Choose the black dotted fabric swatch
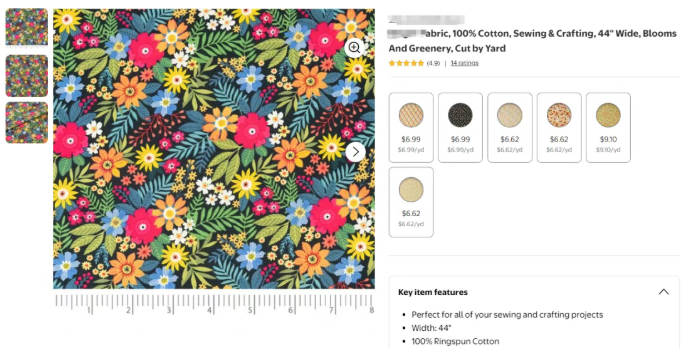 point(460,127)
